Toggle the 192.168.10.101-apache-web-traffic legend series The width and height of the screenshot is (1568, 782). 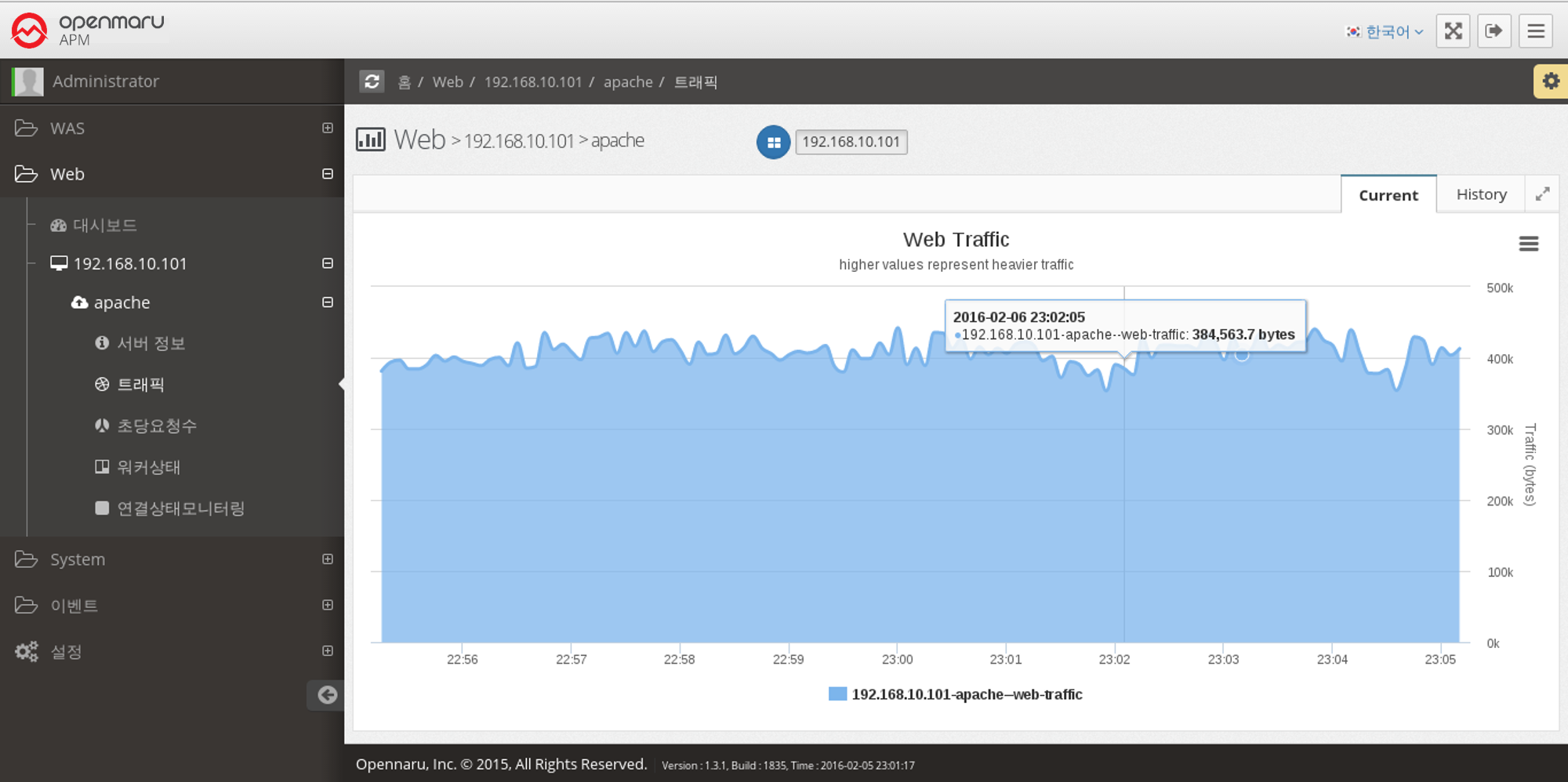click(x=956, y=694)
